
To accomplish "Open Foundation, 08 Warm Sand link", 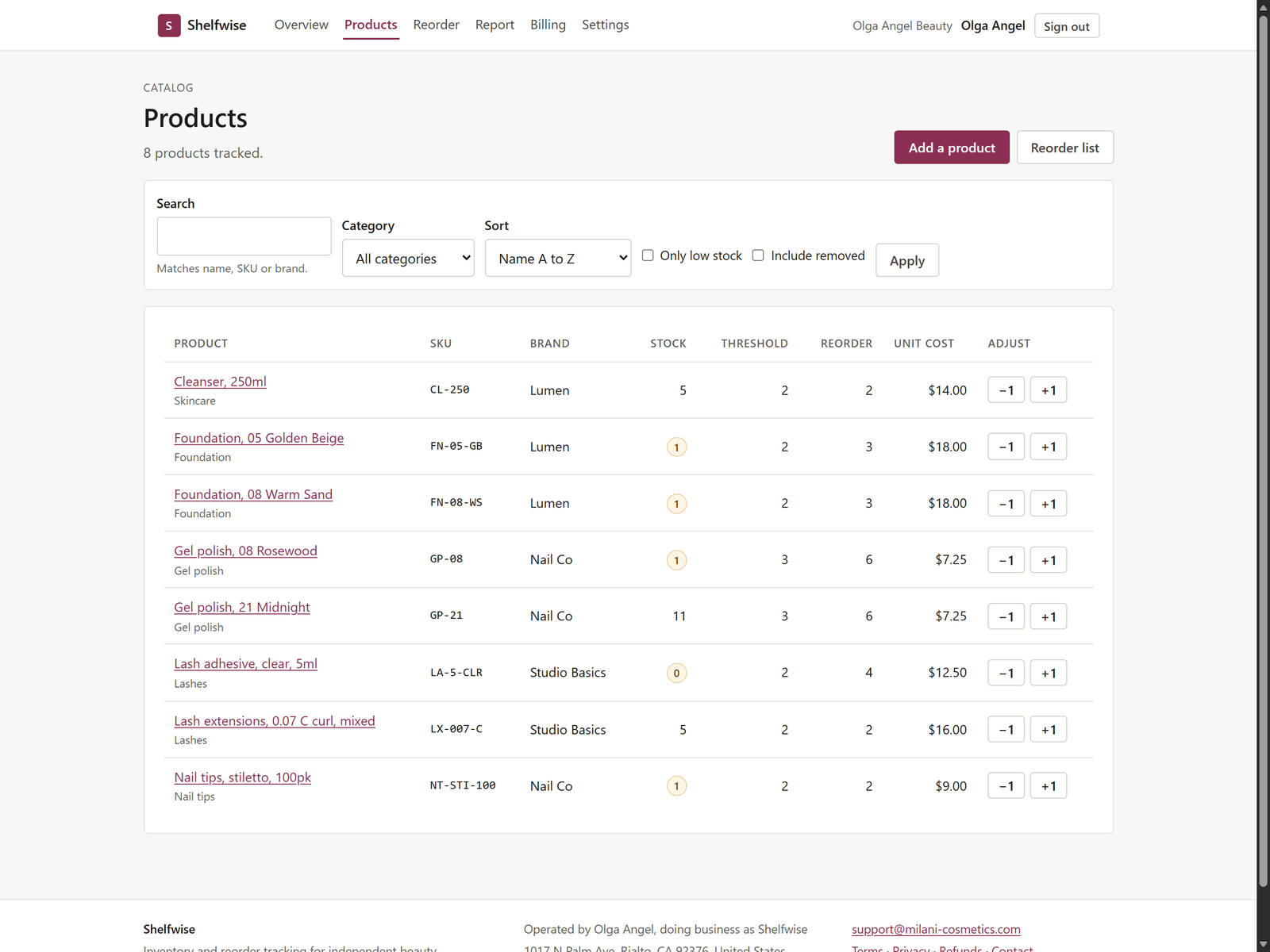I will 253,494.
